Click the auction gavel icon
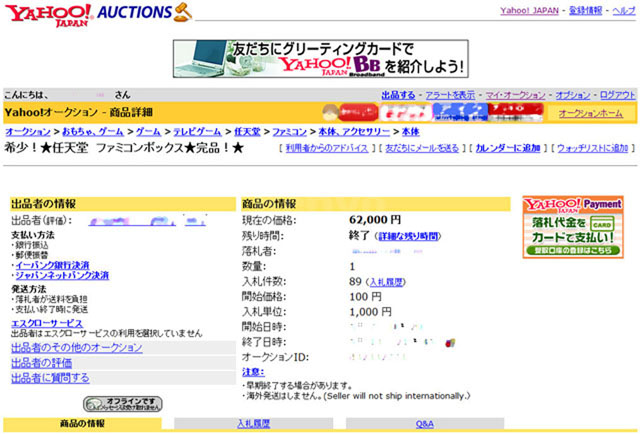 point(182,12)
